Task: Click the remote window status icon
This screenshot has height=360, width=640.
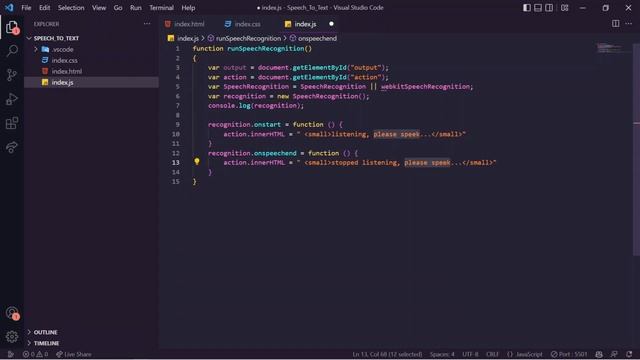Action: click(11, 354)
